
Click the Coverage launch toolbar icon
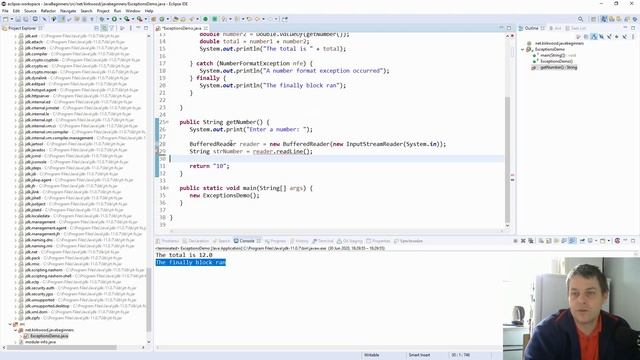click(x=127, y=19)
